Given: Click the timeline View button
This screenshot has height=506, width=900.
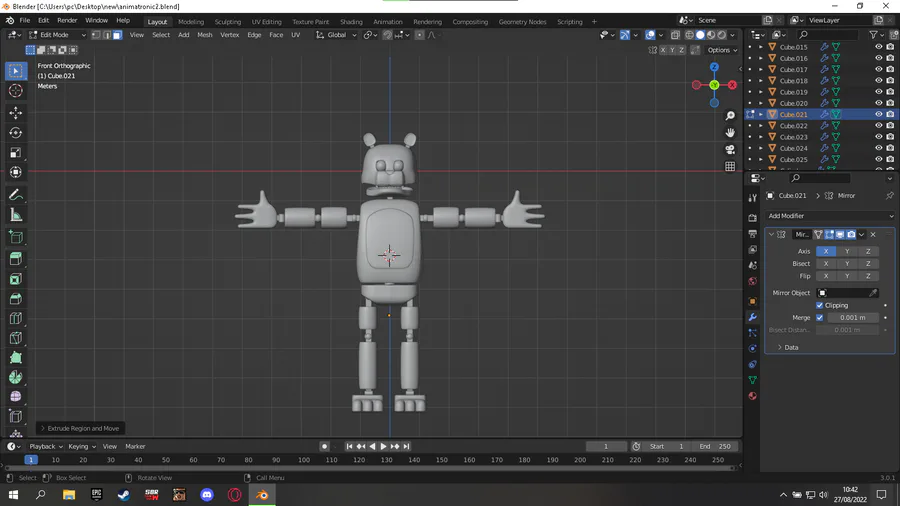Looking at the screenshot, I should coord(109,446).
